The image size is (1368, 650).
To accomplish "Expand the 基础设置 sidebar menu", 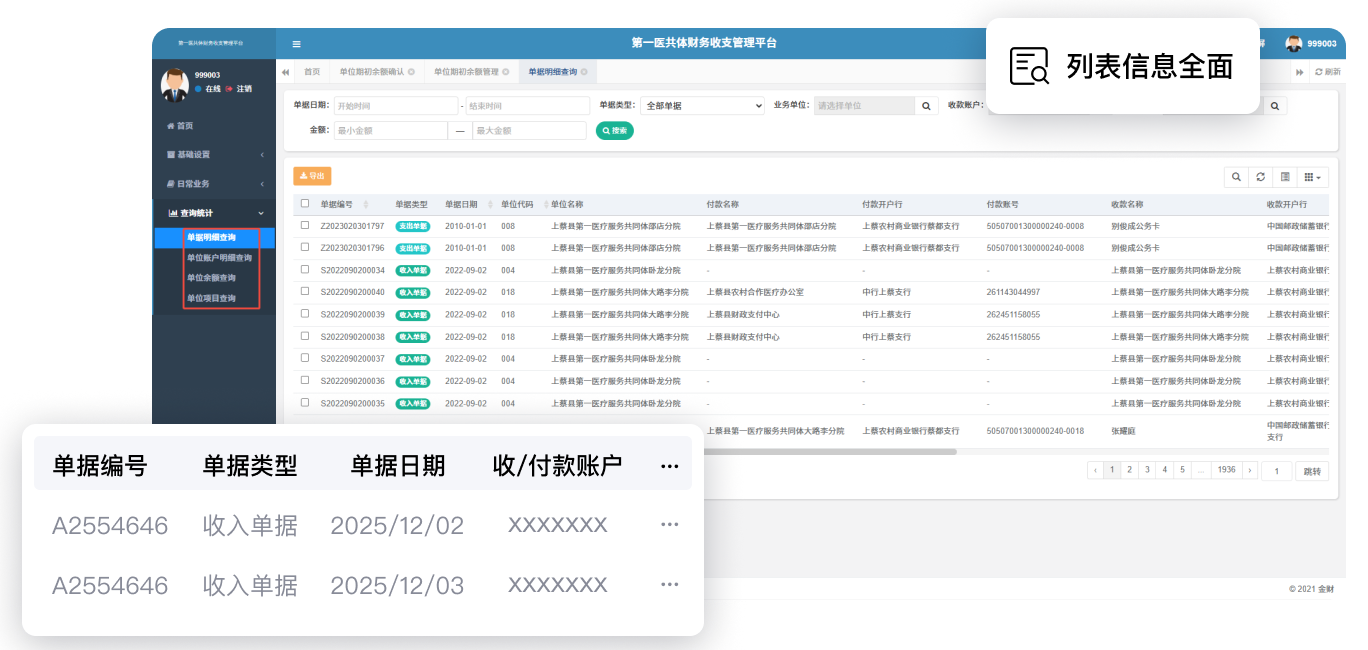I will pyautogui.click(x=214, y=155).
